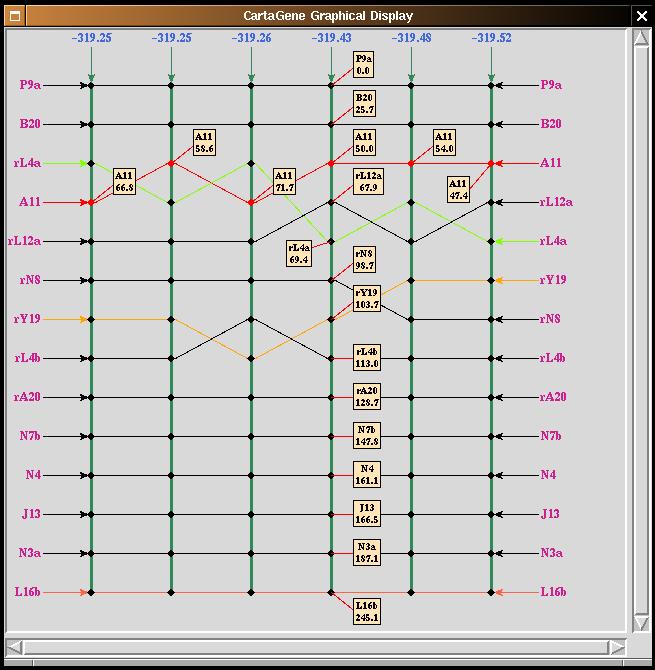The width and height of the screenshot is (655, 670).
Task: Select the left rL4a marker name
Action: (x=28, y=162)
